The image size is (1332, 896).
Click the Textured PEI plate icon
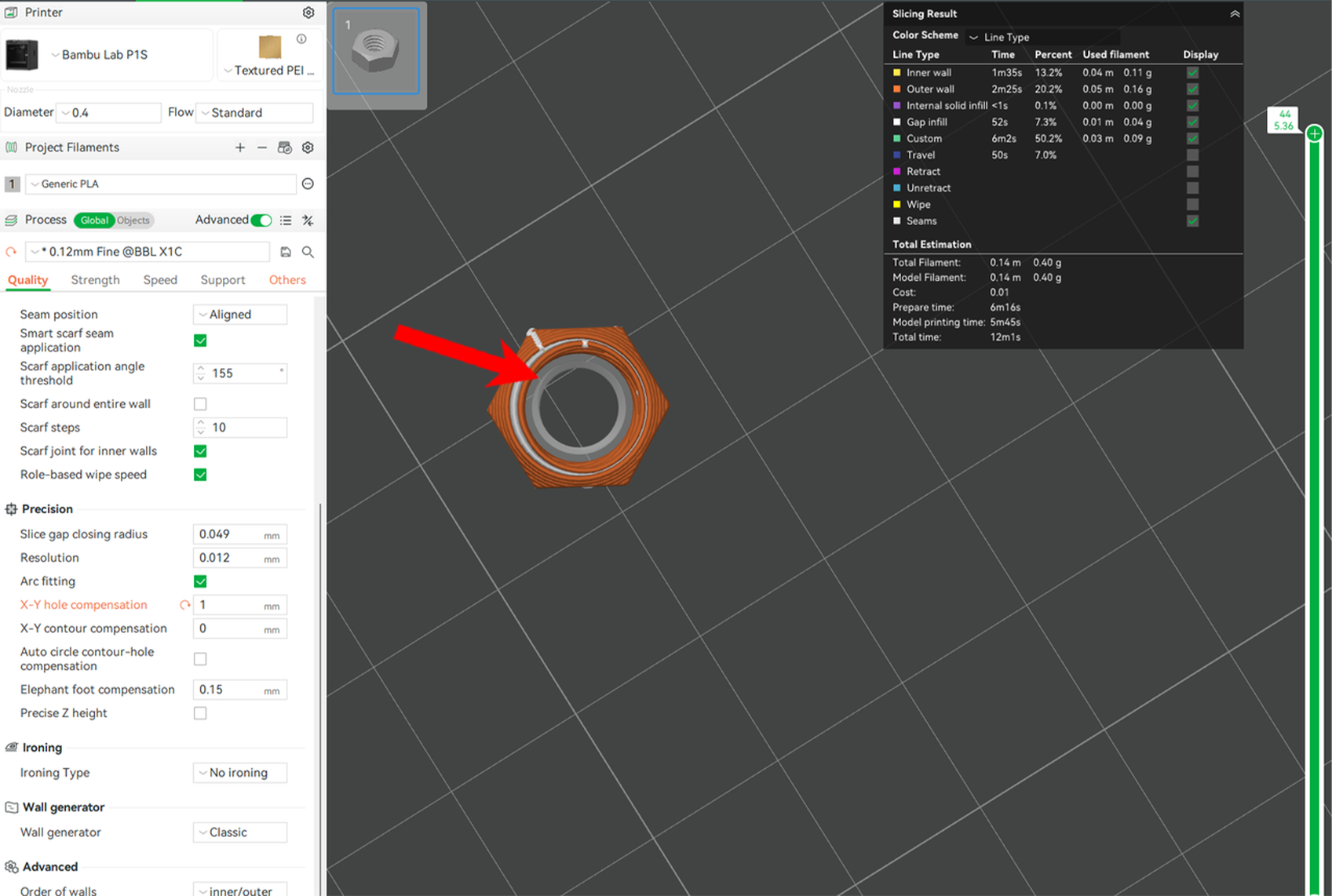point(270,47)
